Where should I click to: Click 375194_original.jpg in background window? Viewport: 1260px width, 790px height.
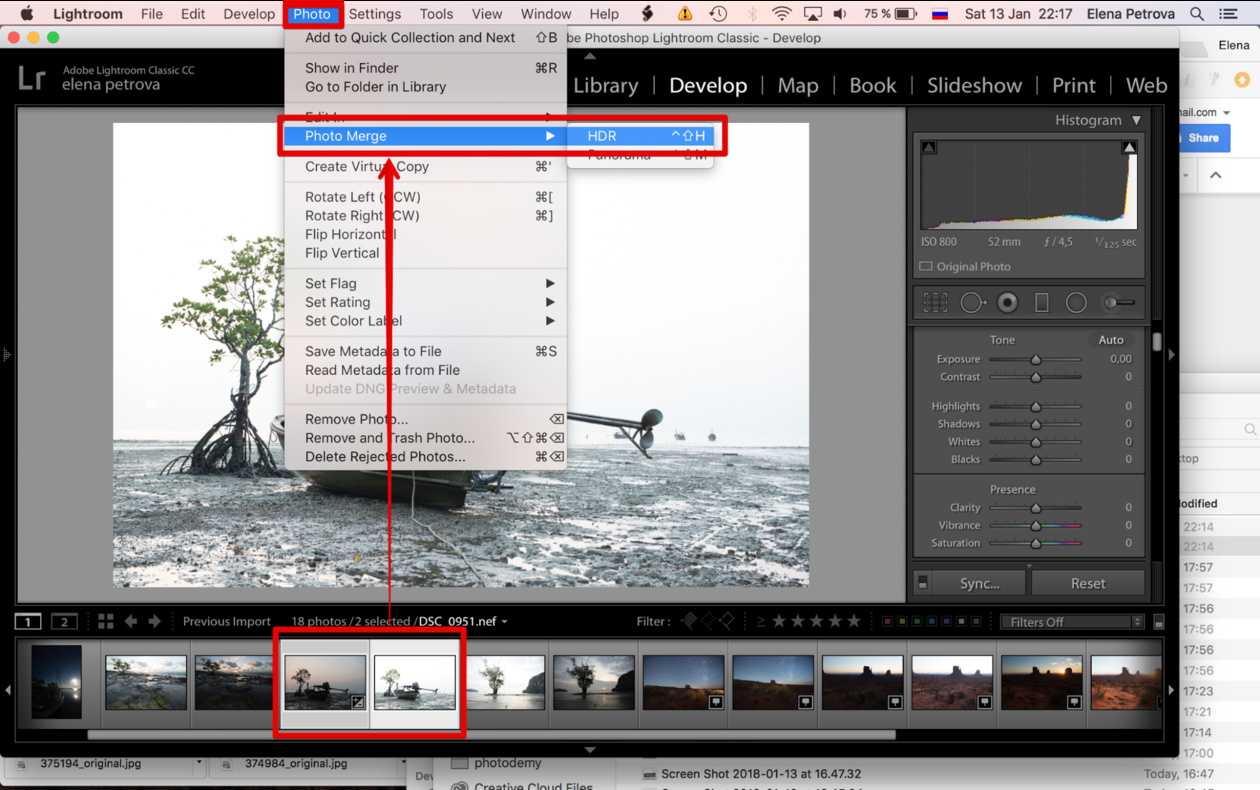click(x=91, y=764)
